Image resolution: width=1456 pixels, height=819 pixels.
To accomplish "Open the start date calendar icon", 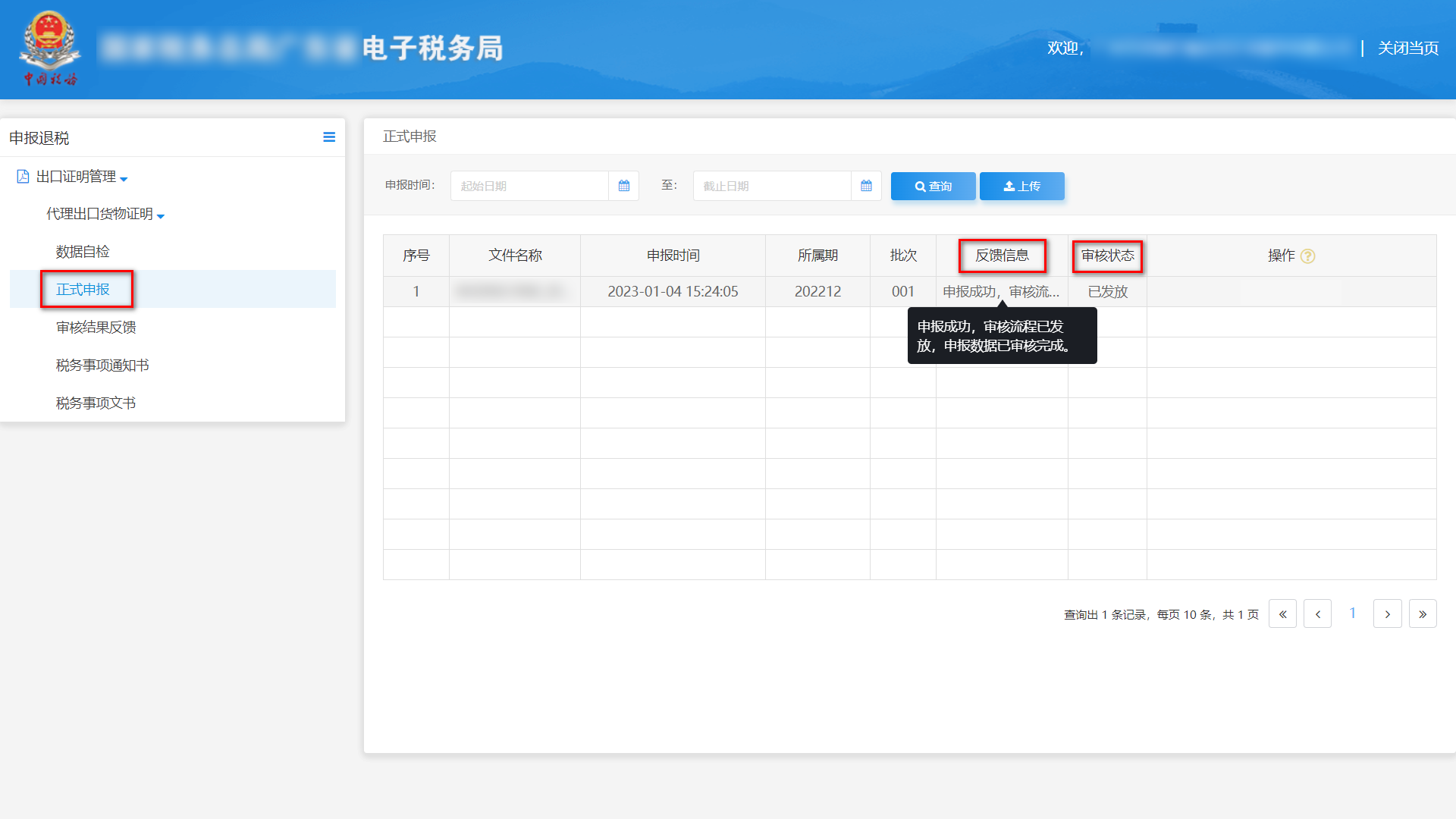I will (x=623, y=186).
